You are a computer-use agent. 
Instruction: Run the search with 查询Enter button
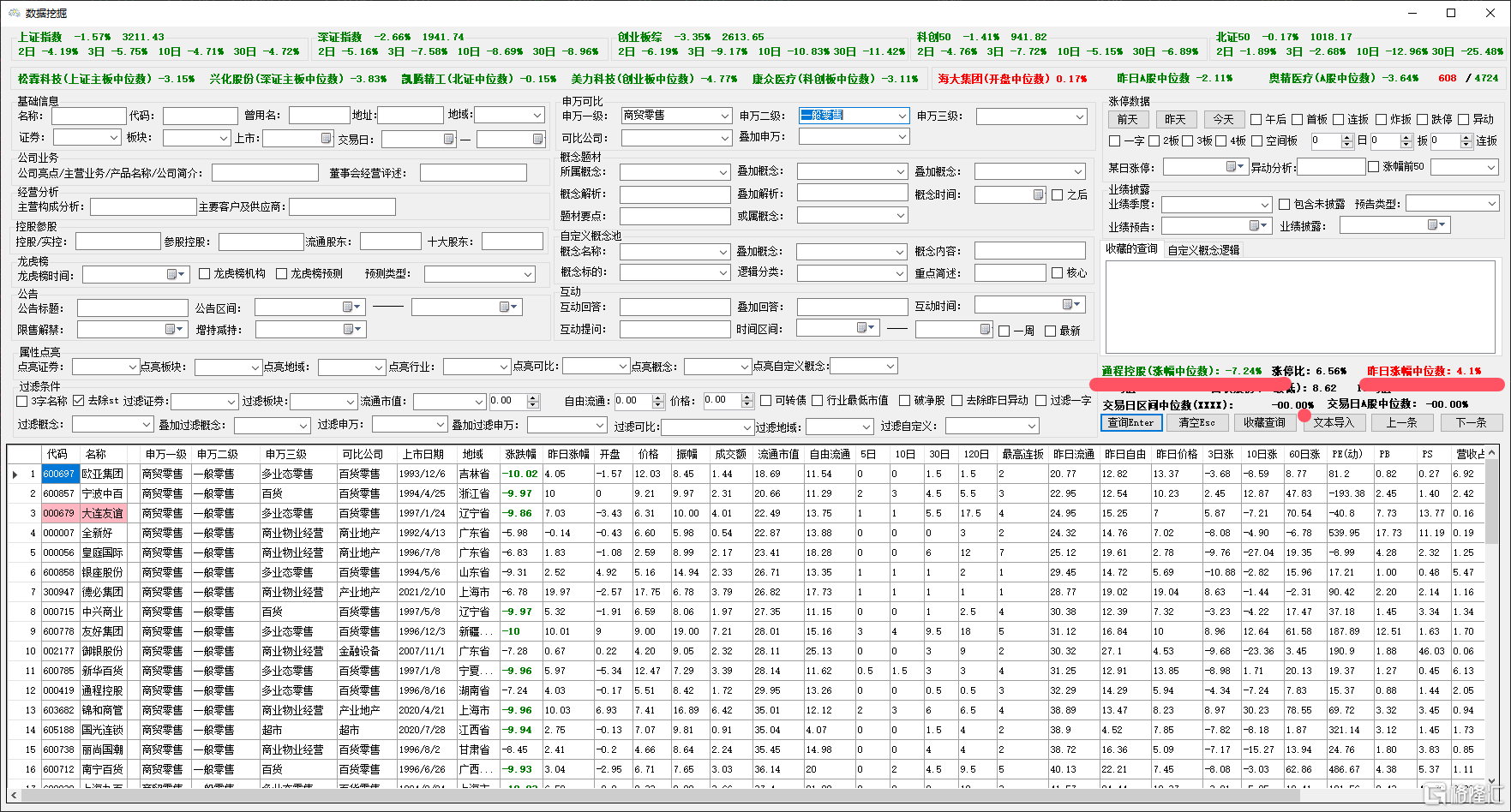tap(1131, 422)
